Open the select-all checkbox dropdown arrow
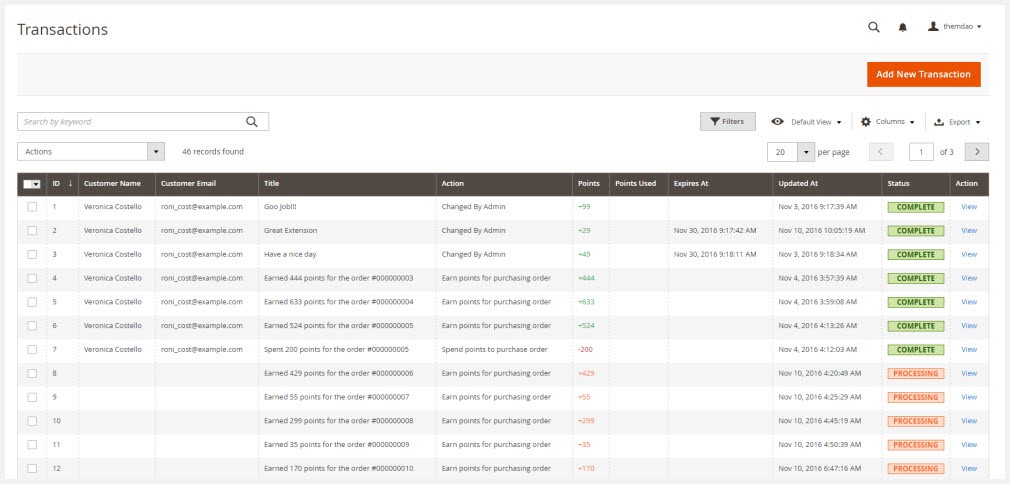The width and height of the screenshot is (1010, 484). click(37, 184)
